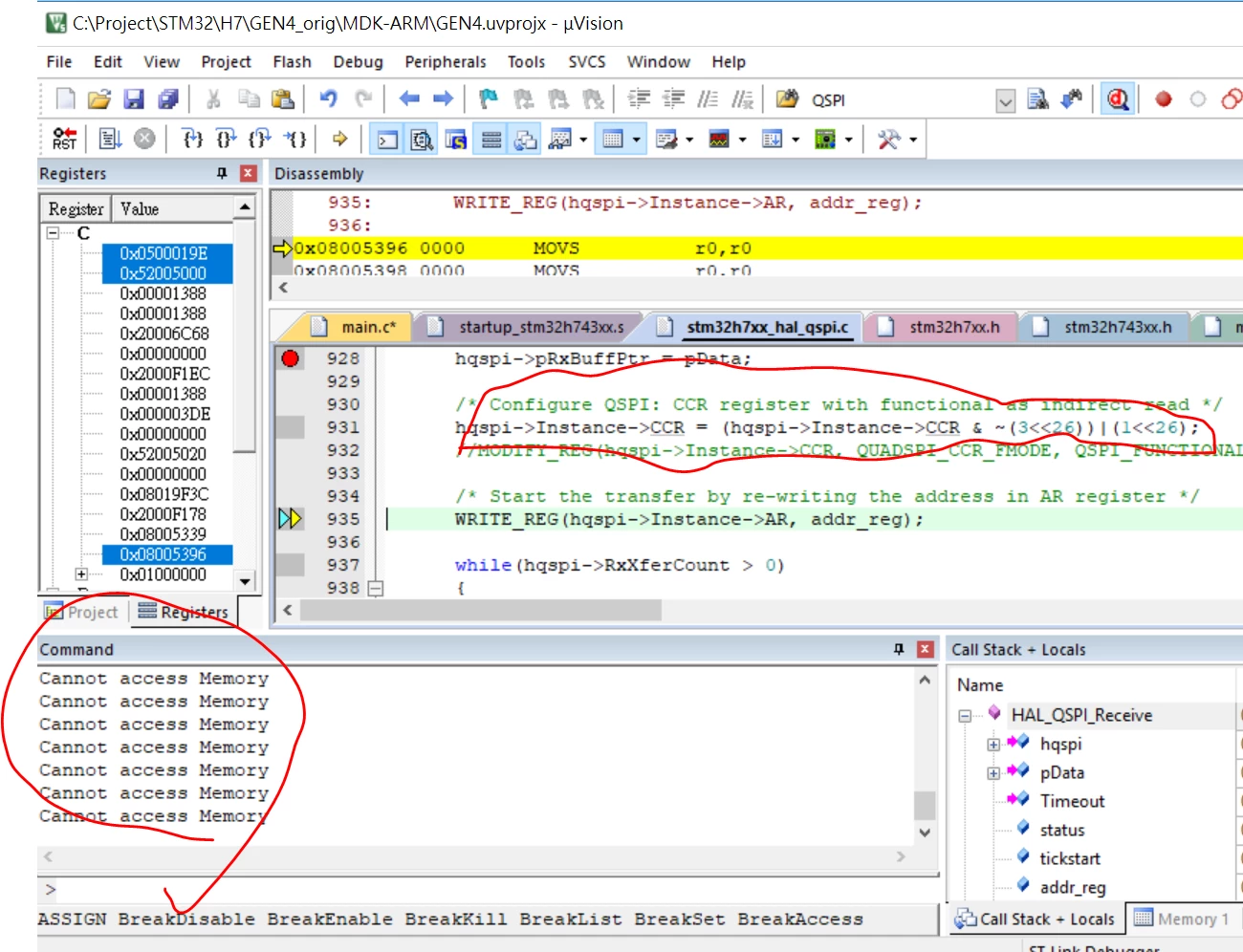
Task: Open the Debug menu
Action: coord(359,61)
